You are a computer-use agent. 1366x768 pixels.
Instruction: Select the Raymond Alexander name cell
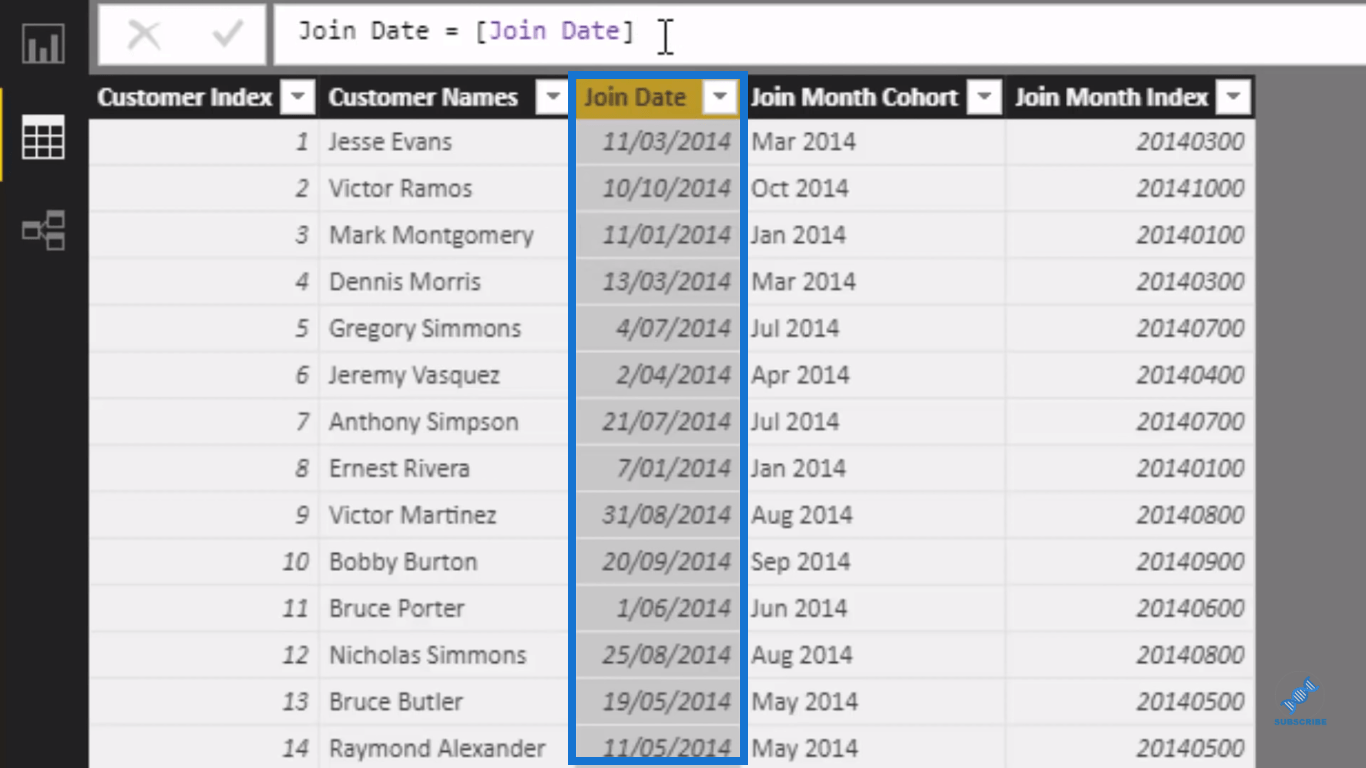[443, 748]
